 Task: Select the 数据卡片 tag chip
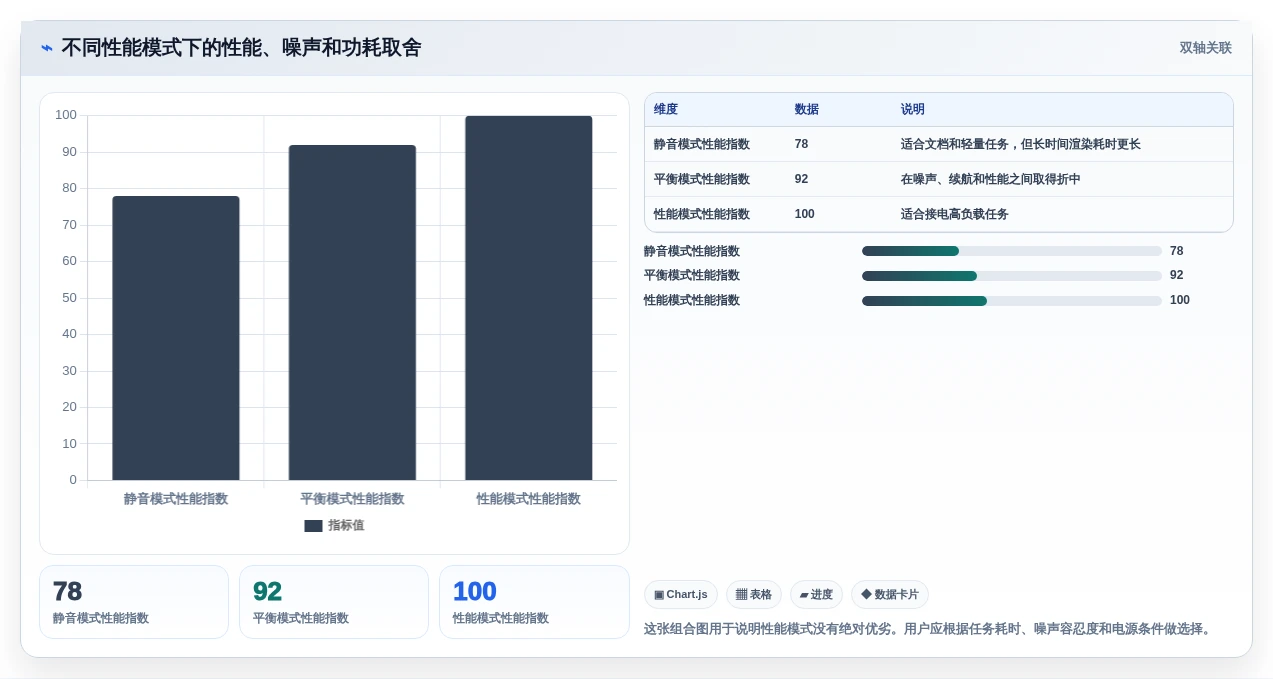890,595
